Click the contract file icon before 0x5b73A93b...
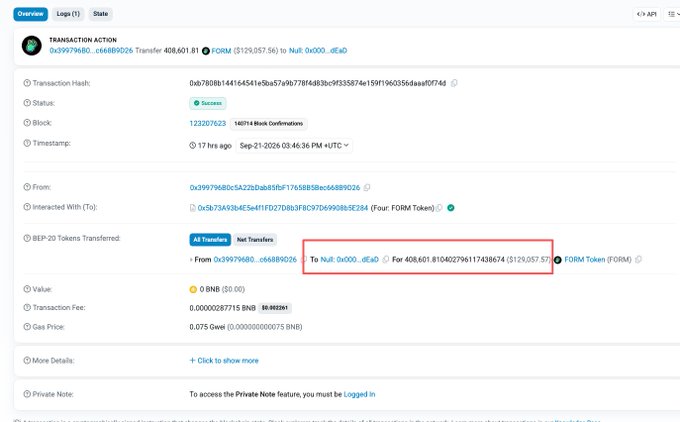The width and height of the screenshot is (680, 422). coord(193,208)
